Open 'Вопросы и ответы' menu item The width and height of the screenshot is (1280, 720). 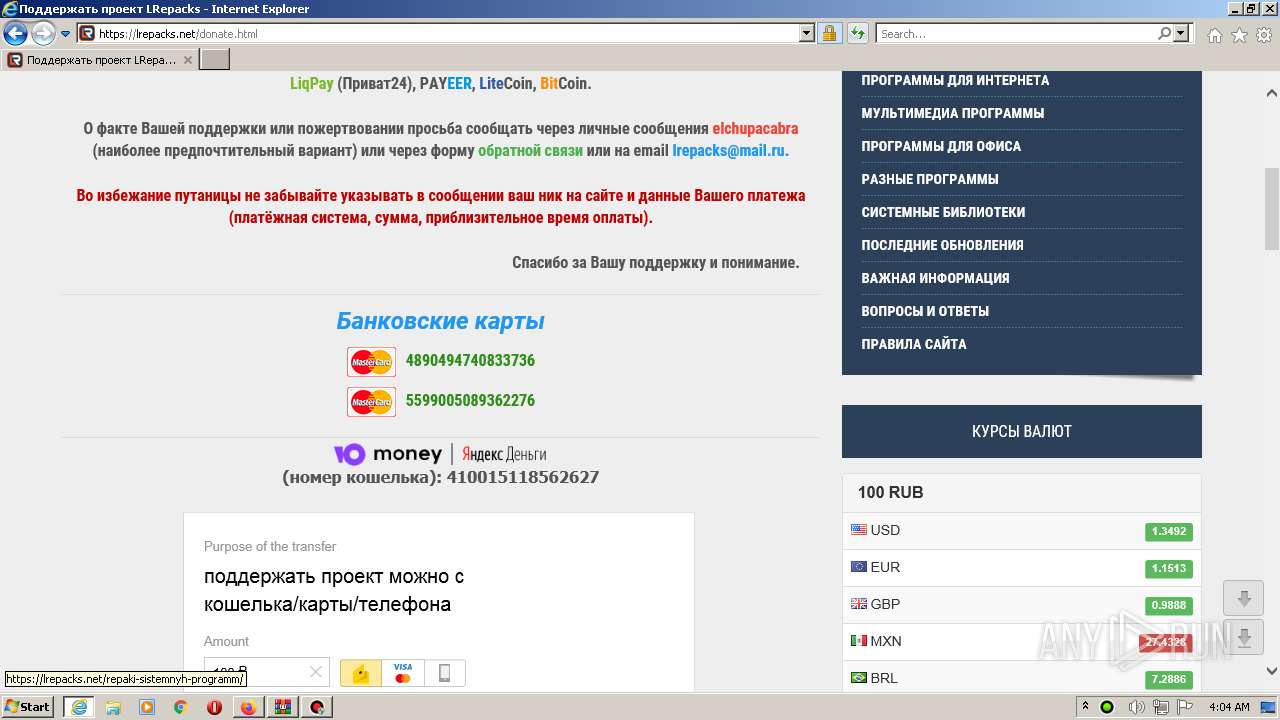[925, 311]
